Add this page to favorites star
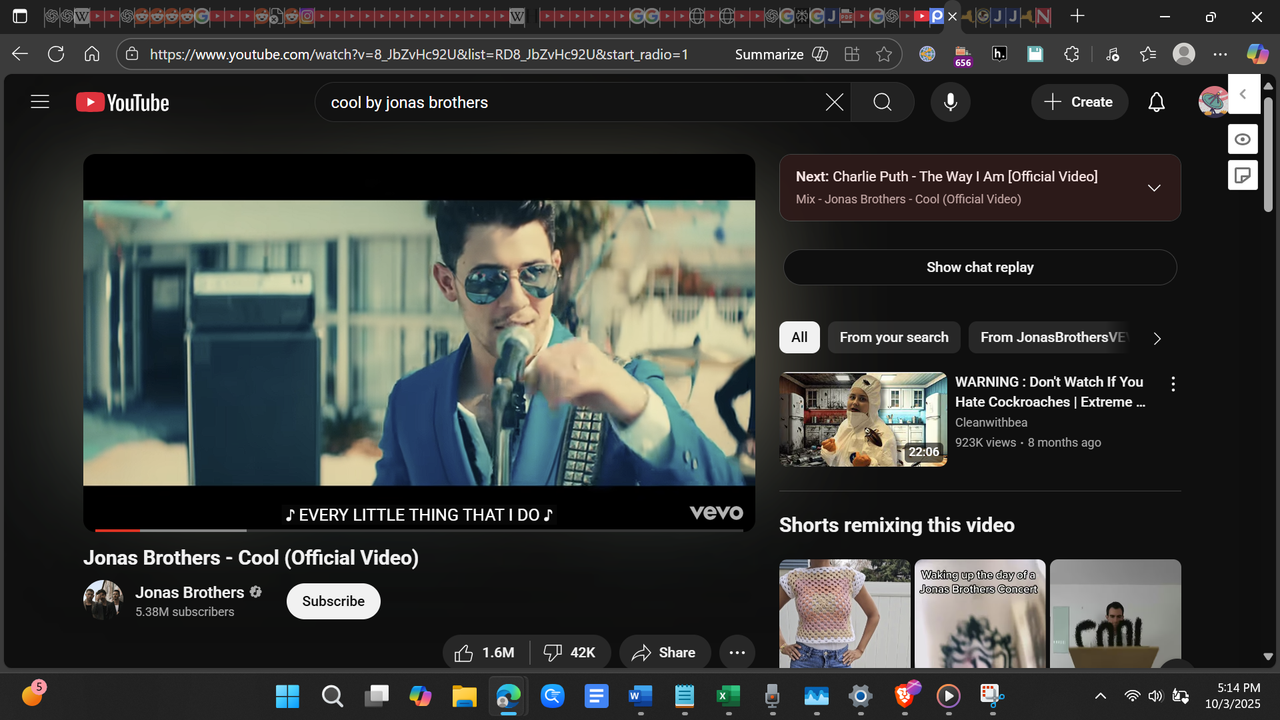Viewport: 1280px width, 720px height. pos(884,54)
